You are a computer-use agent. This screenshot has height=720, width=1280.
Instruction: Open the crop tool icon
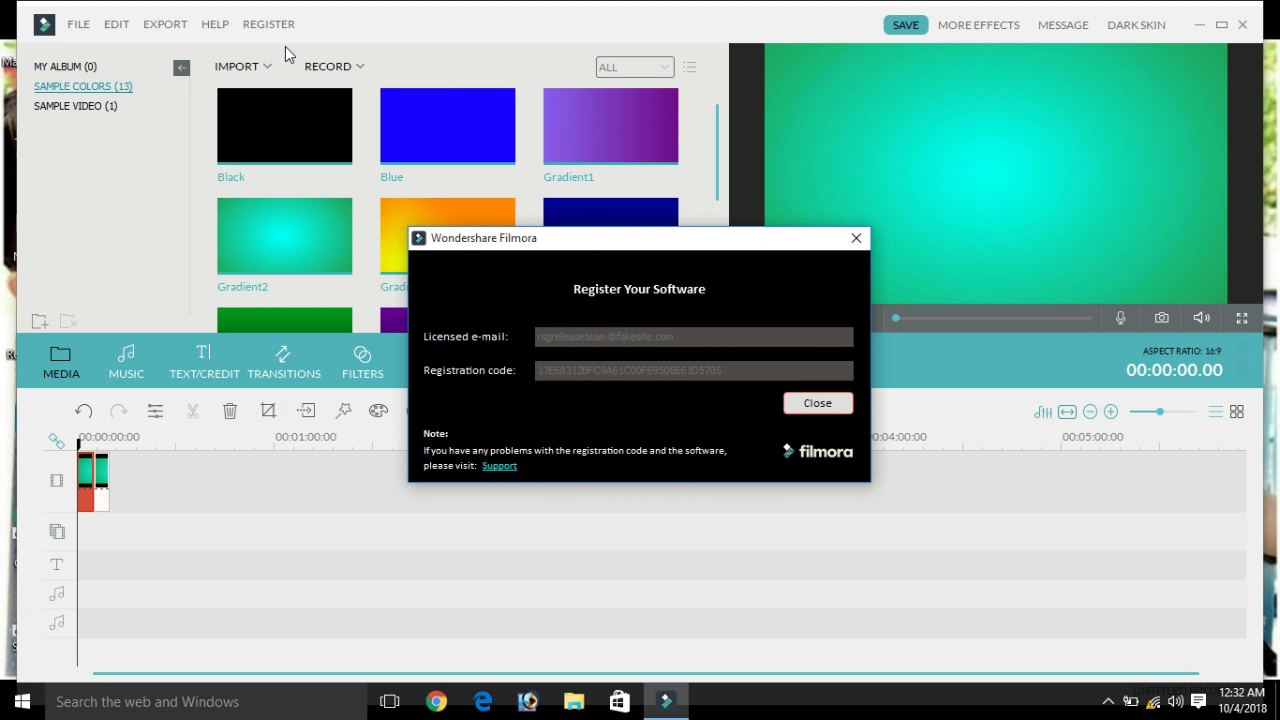[268, 410]
